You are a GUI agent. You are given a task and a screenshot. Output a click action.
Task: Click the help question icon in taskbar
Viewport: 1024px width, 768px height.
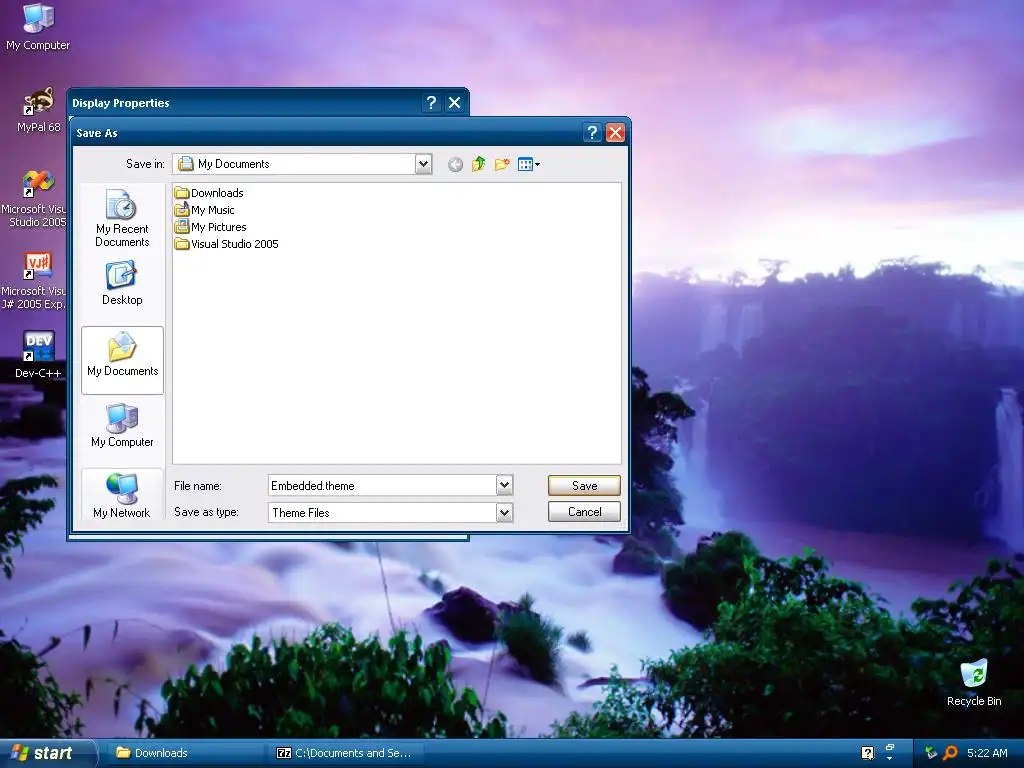tap(867, 753)
